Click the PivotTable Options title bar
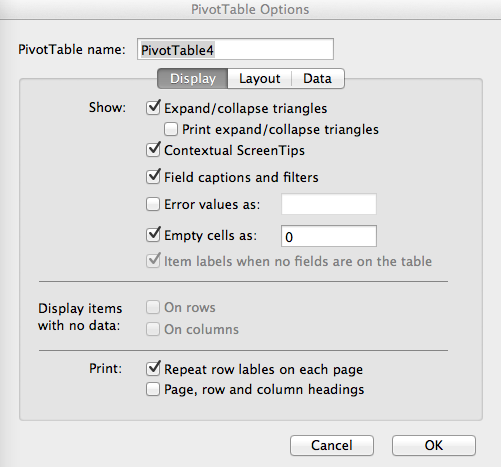The image size is (501, 467). click(250, 9)
